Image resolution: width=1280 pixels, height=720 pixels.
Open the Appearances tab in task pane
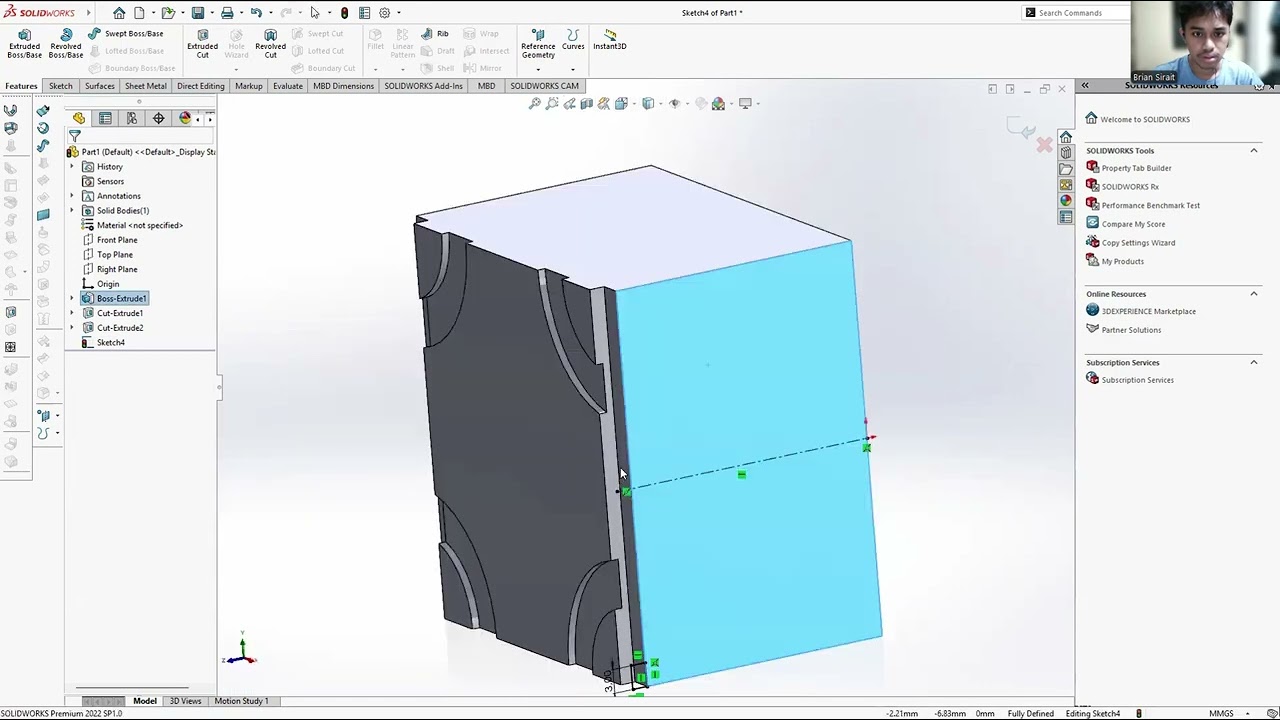coord(1066,200)
